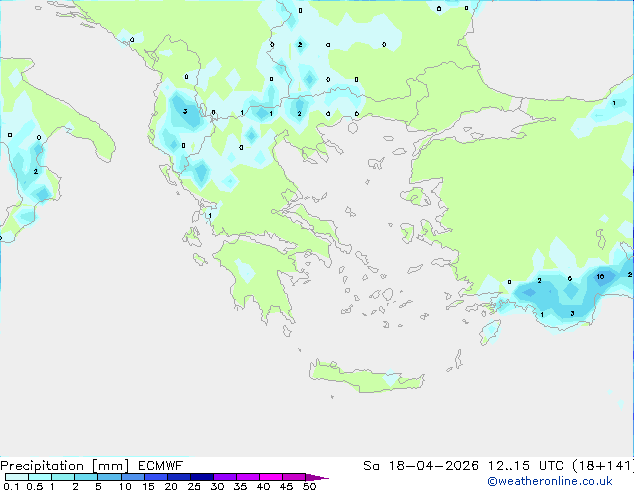
Task: Click the ECMWF model label
Action: pyautogui.click(x=158, y=466)
